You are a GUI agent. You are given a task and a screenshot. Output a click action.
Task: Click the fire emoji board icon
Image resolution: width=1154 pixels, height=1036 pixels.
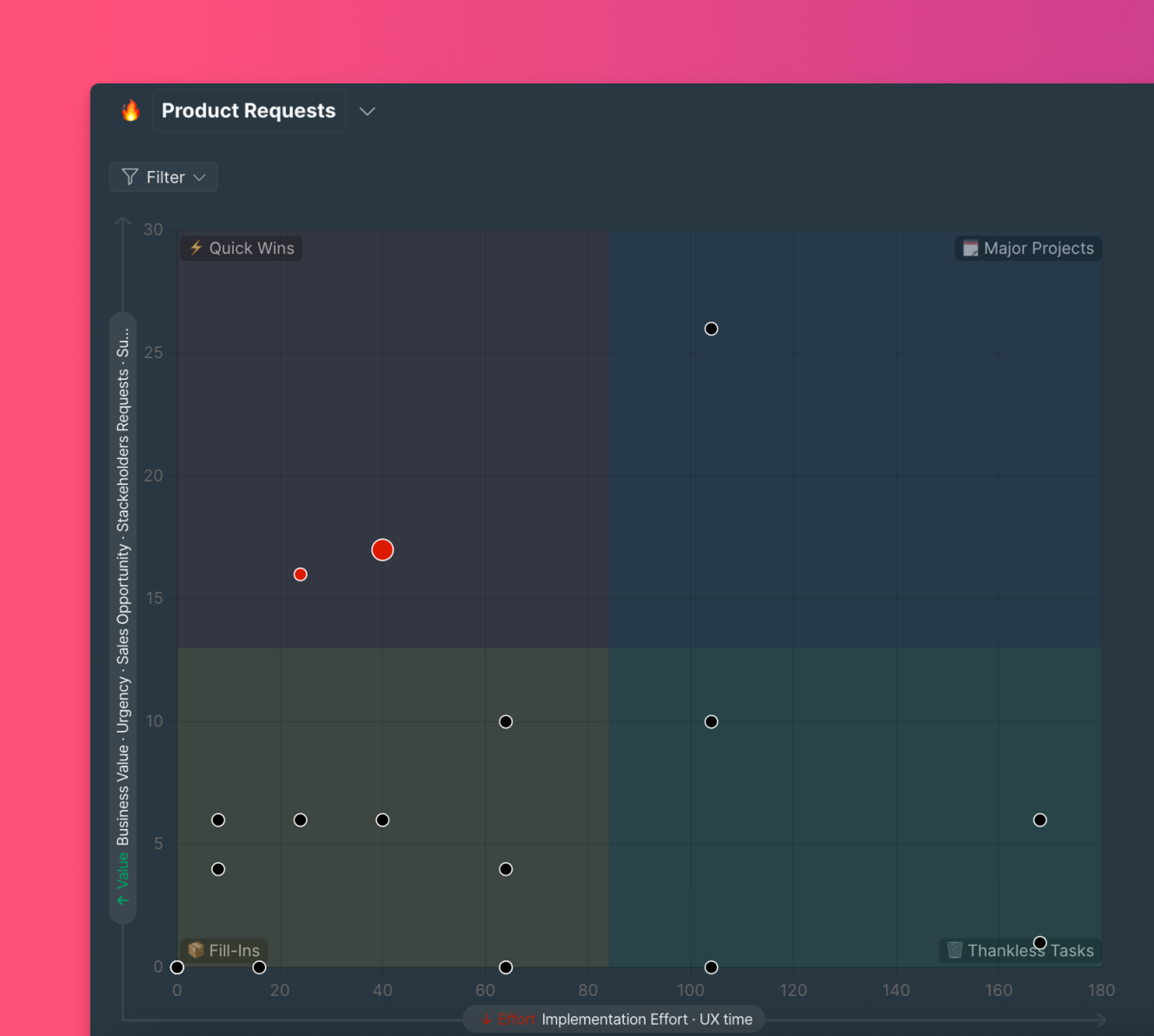(x=130, y=110)
